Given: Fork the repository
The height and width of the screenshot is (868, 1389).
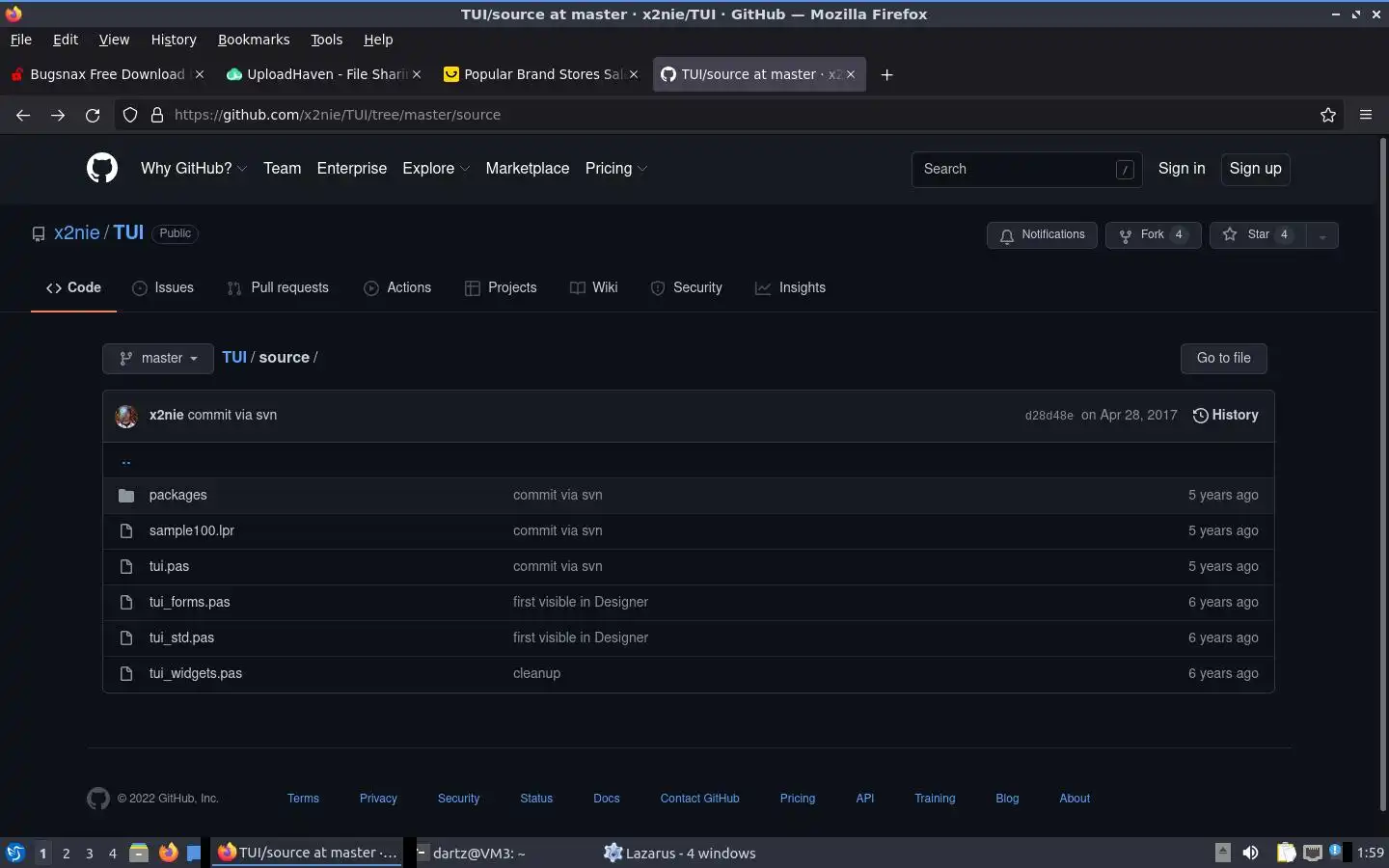Looking at the screenshot, I should tap(1153, 235).
